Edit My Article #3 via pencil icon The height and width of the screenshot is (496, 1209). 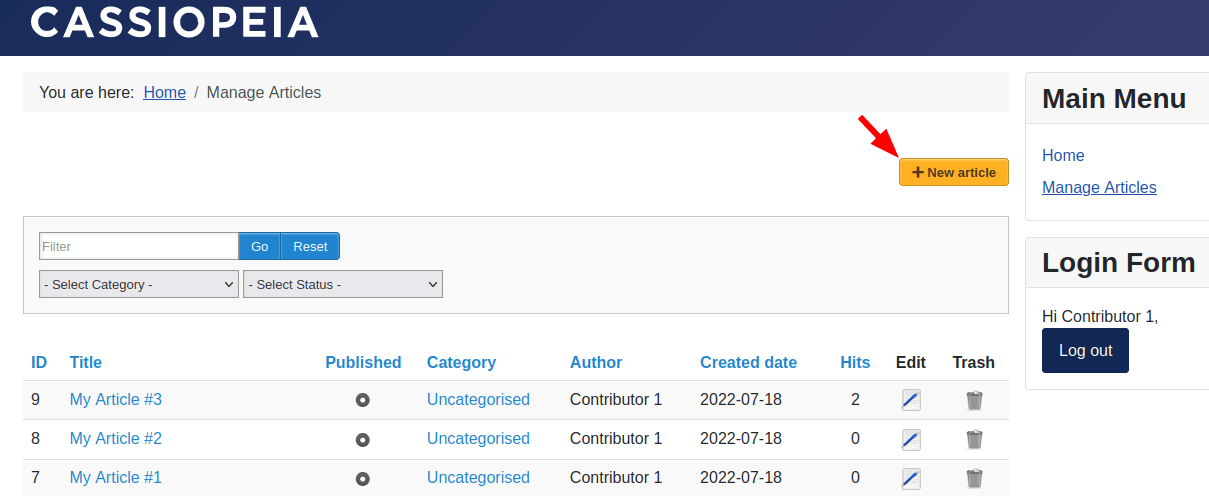pyautogui.click(x=911, y=400)
